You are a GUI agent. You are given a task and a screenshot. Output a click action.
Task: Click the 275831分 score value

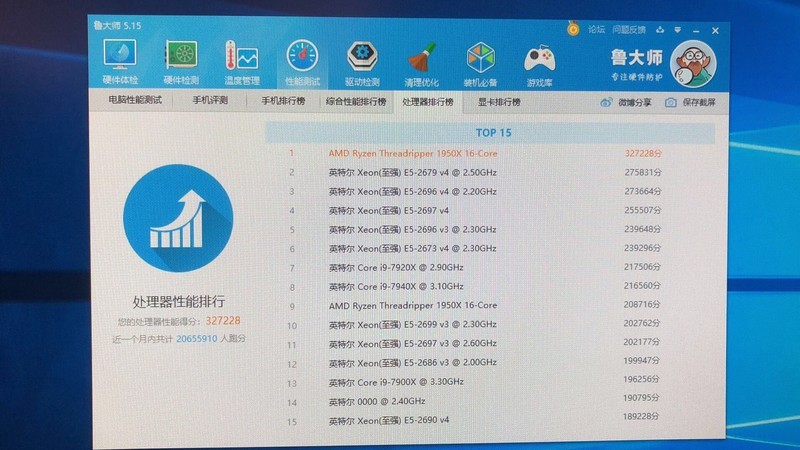point(643,172)
